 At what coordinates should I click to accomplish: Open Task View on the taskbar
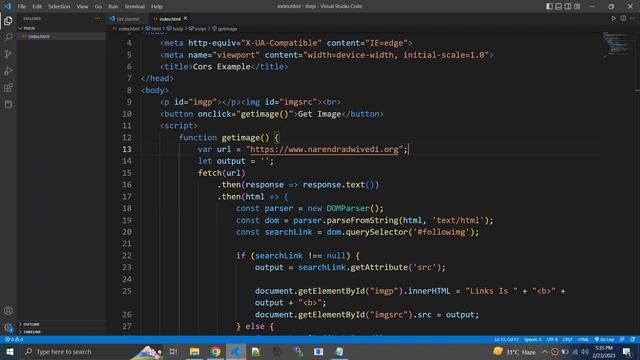(x=173, y=351)
